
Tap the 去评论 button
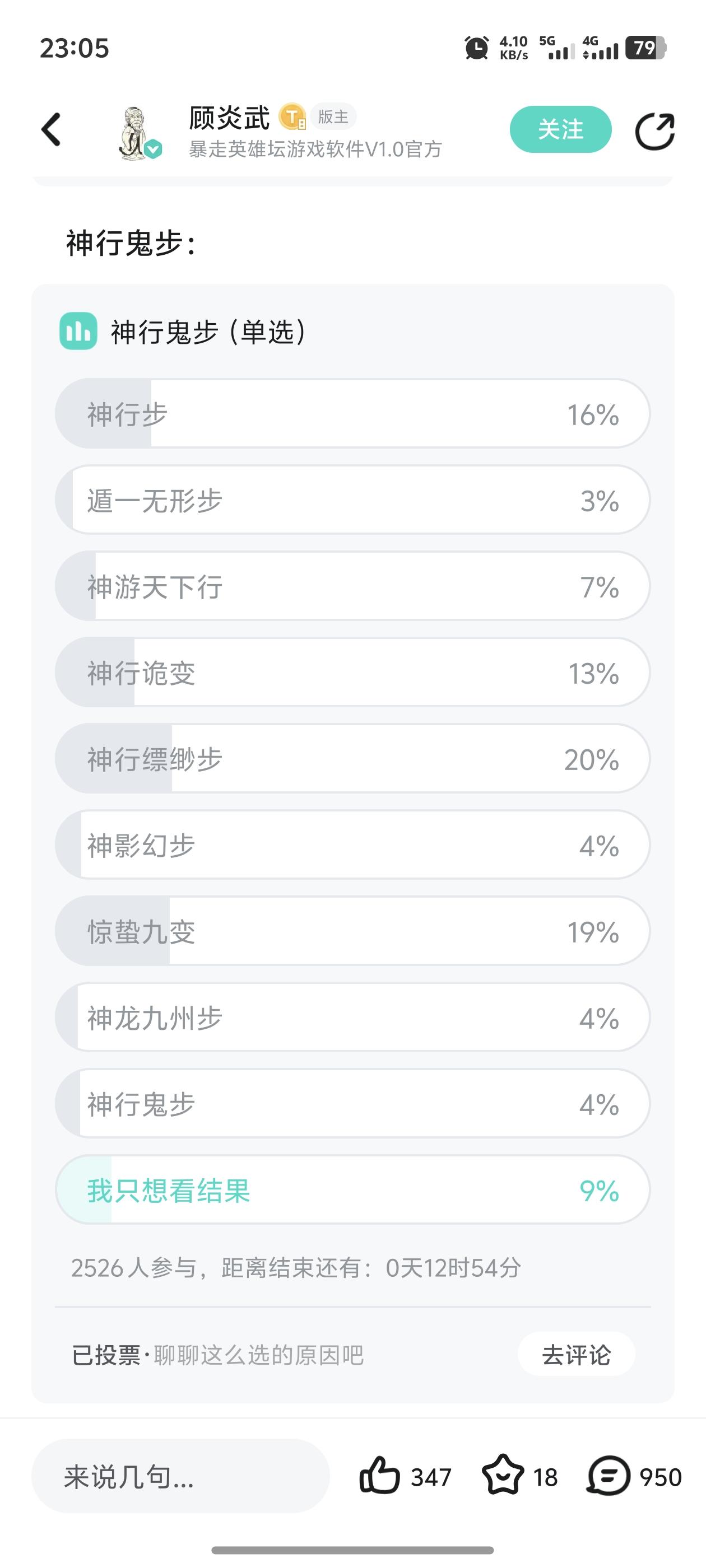(575, 1355)
